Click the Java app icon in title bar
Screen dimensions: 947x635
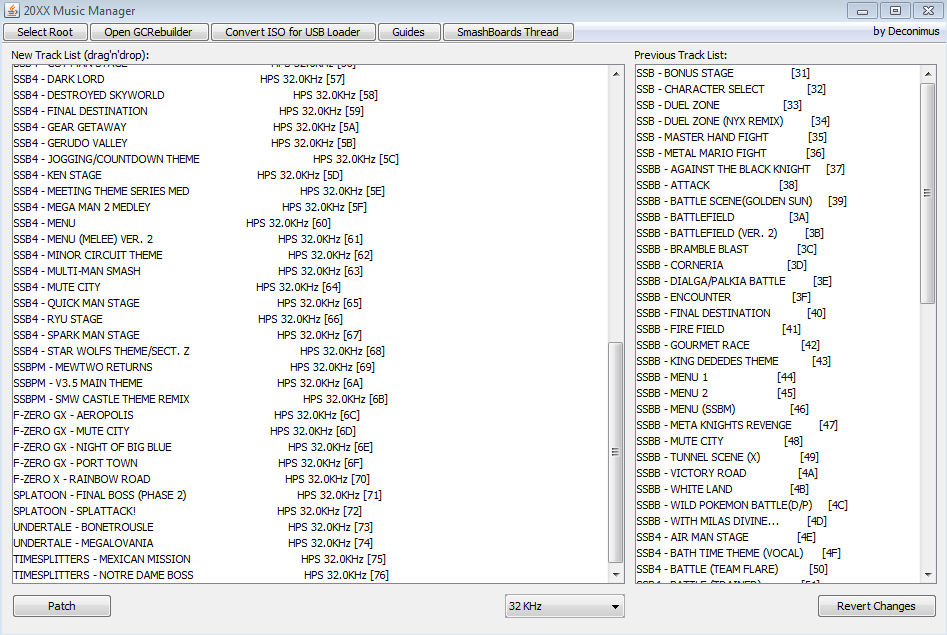pyautogui.click(x=11, y=10)
